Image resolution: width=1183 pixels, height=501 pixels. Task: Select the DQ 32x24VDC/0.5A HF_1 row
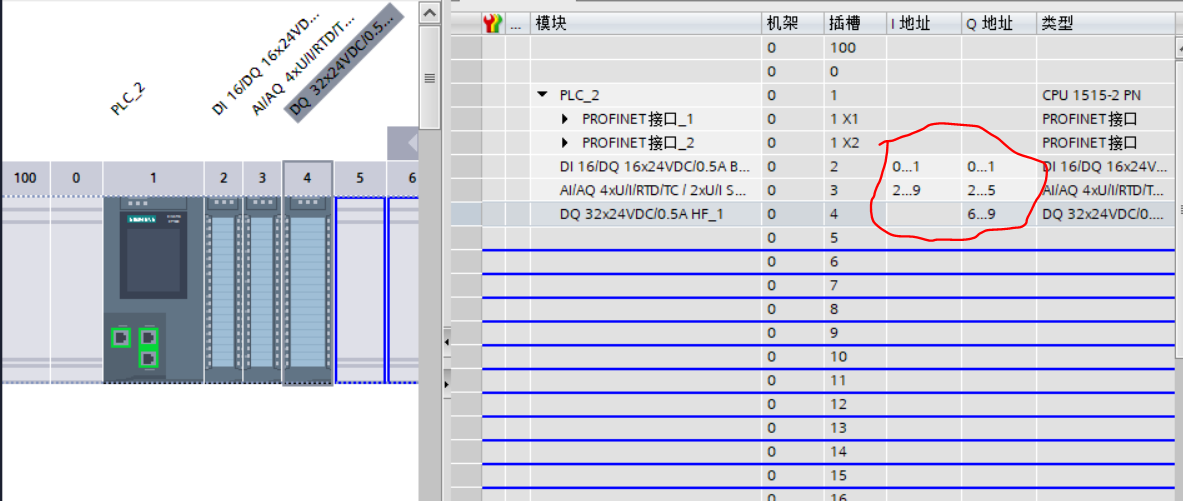640,214
